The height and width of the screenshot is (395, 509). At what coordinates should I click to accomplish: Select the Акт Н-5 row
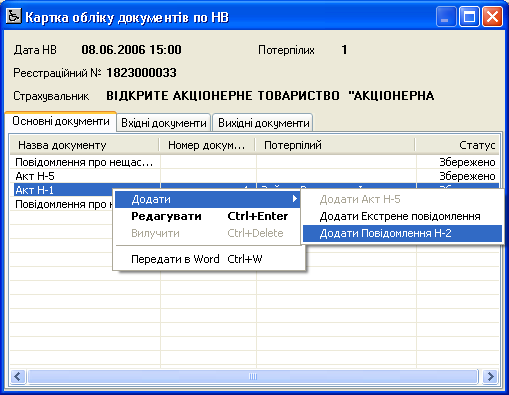pyautogui.click(x=255, y=176)
